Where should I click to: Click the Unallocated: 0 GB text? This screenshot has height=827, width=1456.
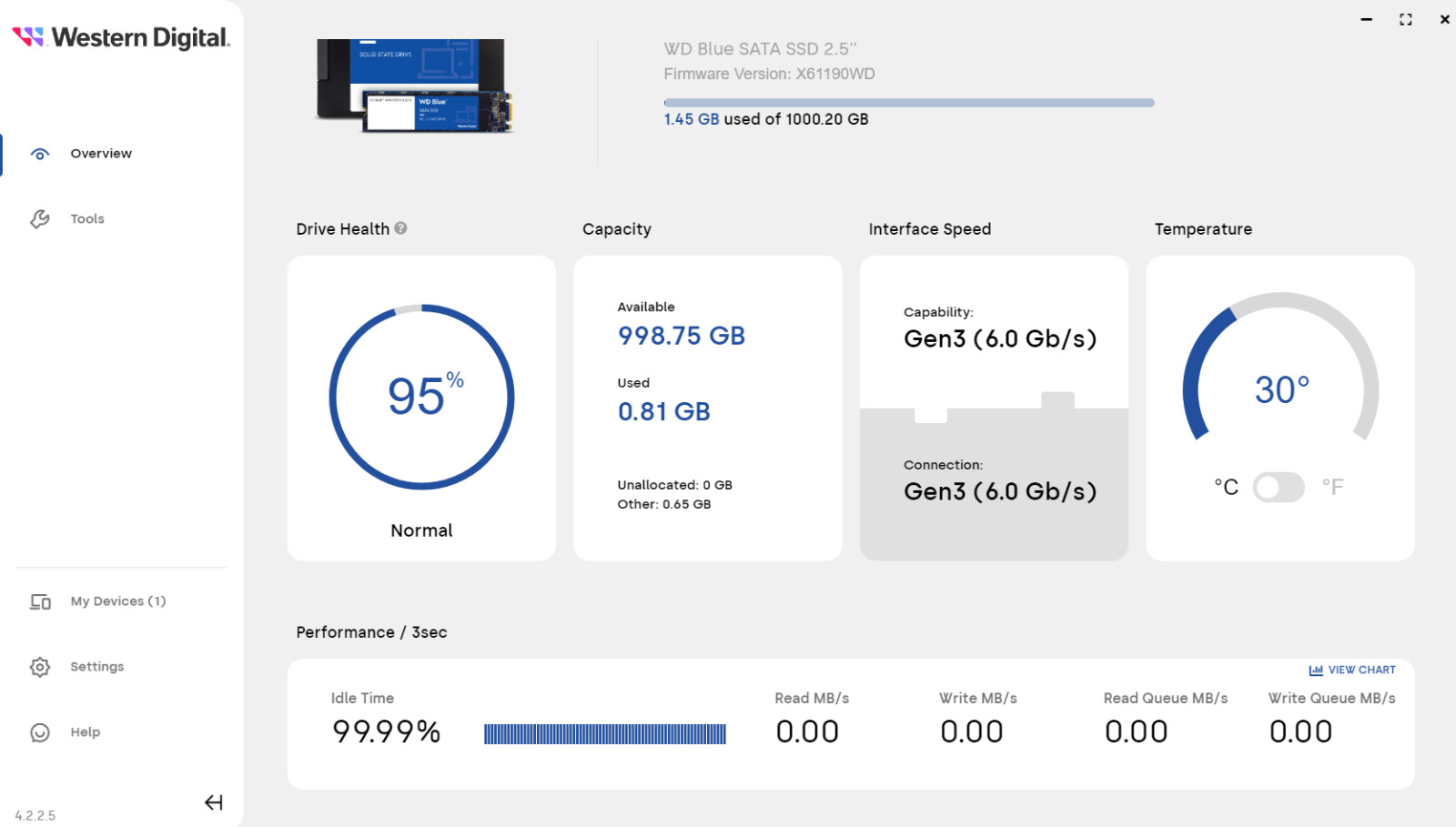pyautogui.click(x=675, y=485)
